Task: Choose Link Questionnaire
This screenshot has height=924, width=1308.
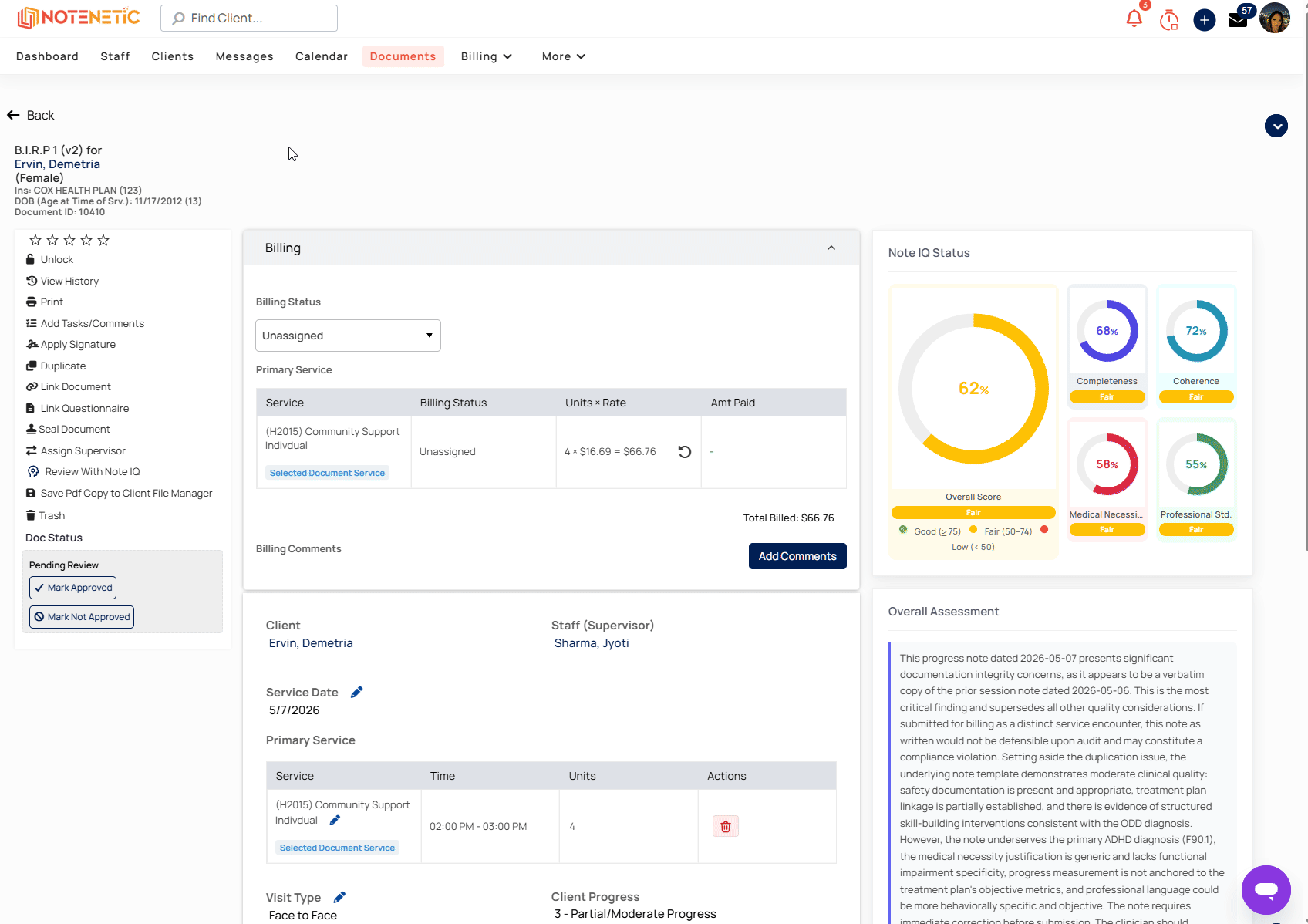Action: tap(77, 409)
